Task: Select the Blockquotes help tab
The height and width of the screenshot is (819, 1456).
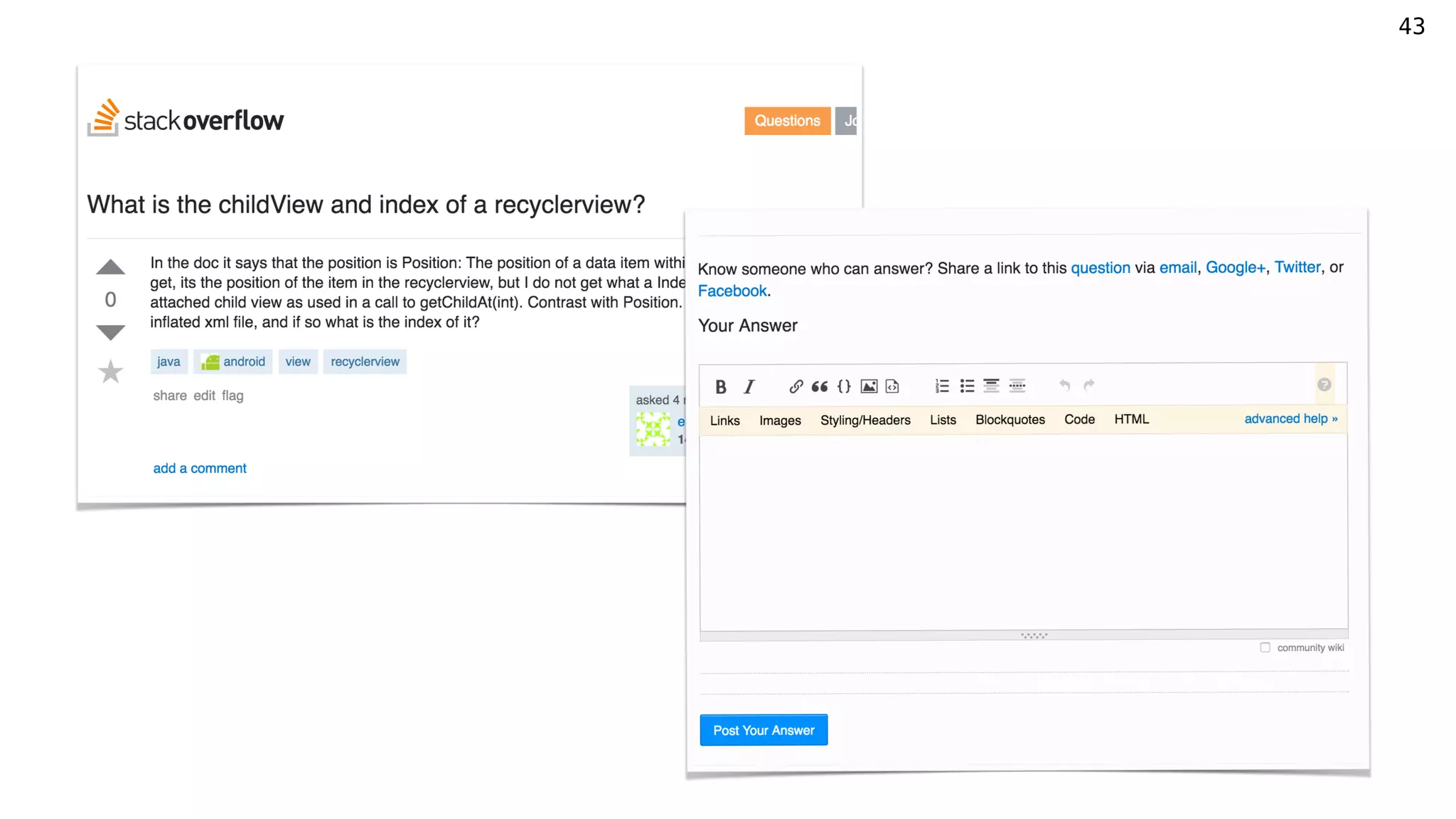Action: coord(1010,419)
